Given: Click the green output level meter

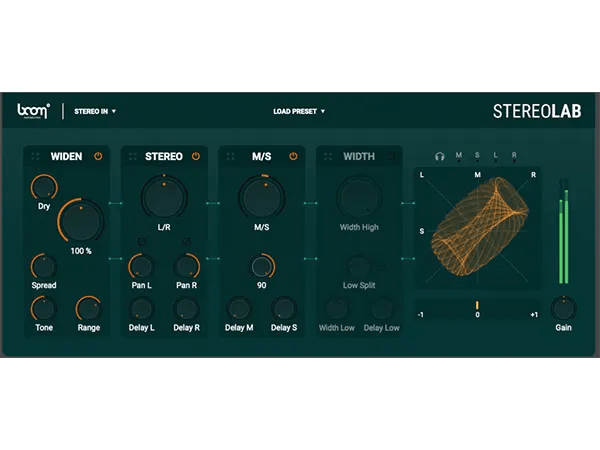Looking at the screenshot, I should point(563,231).
